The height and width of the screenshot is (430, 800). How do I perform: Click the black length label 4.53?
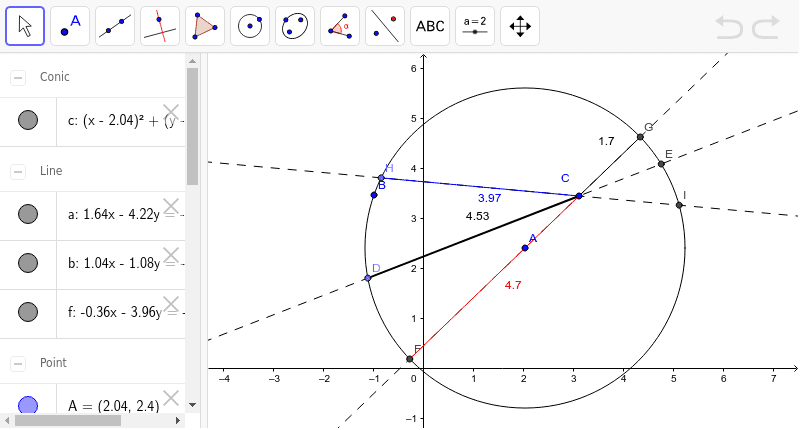tap(478, 216)
